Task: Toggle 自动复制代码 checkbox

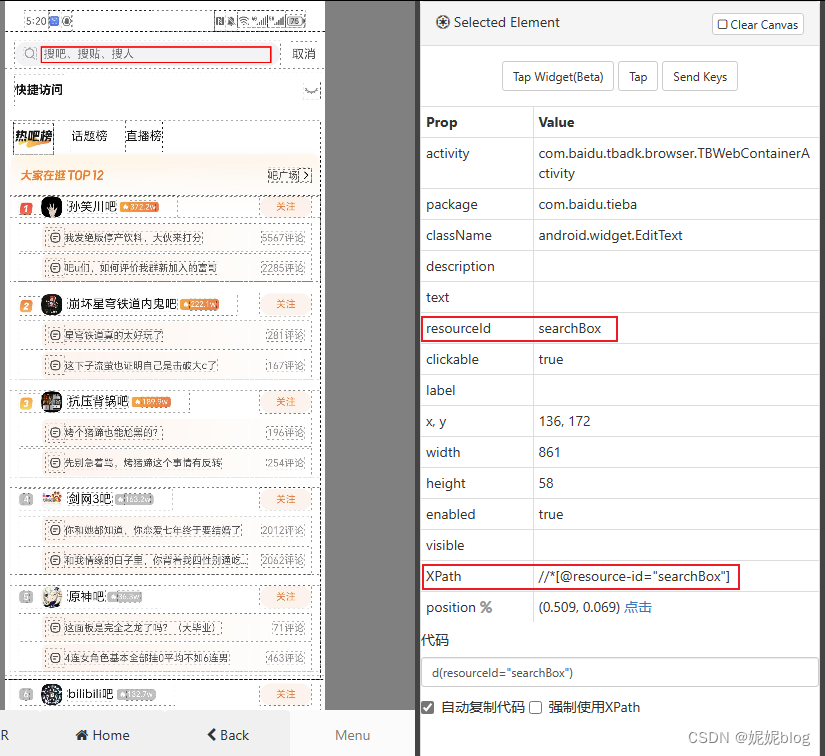Action: point(428,708)
